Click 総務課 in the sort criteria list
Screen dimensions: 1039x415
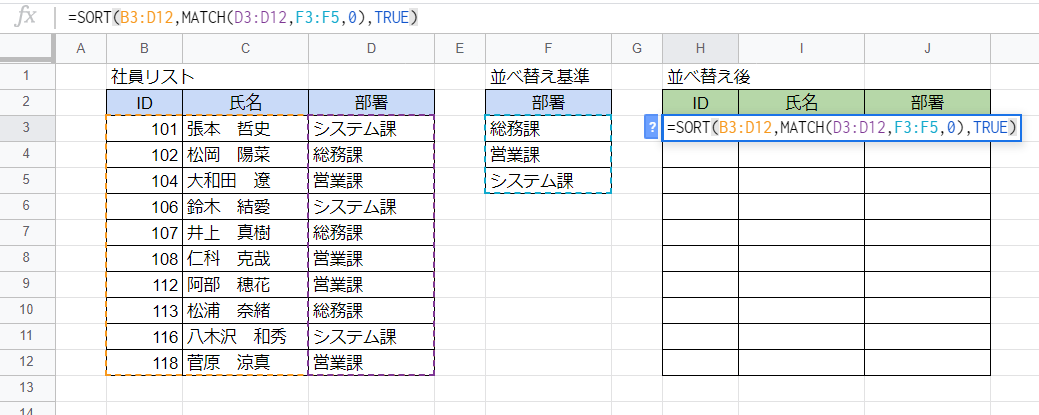(x=548, y=128)
